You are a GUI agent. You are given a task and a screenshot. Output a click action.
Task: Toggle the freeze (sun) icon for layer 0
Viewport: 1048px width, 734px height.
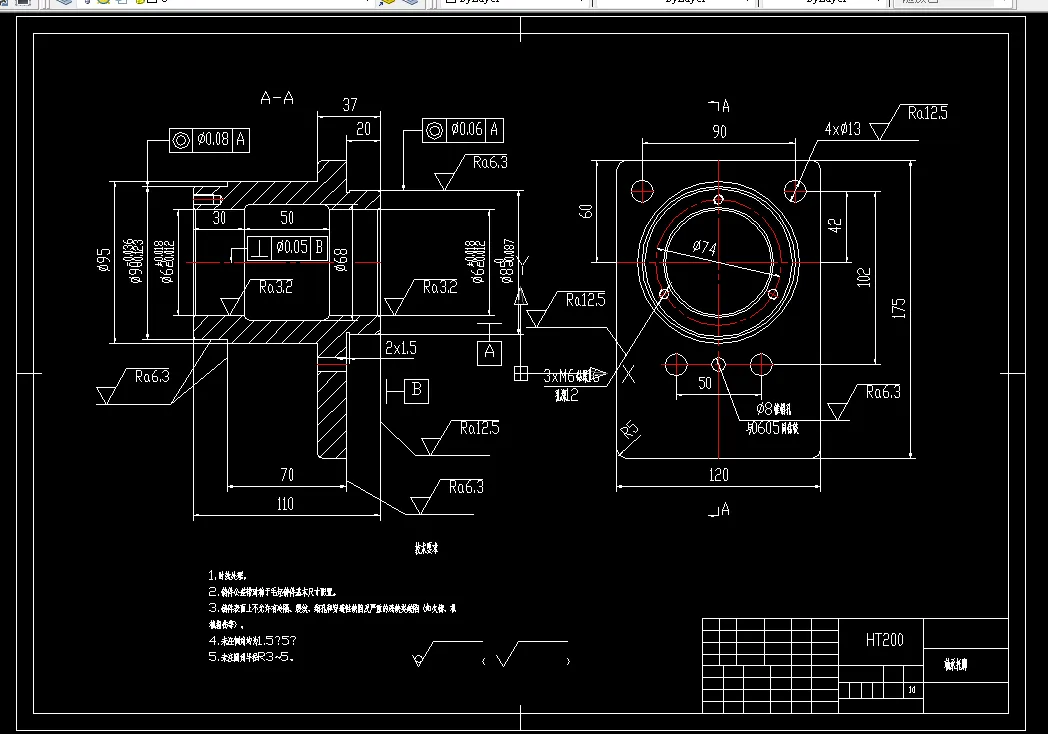[105, 4]
